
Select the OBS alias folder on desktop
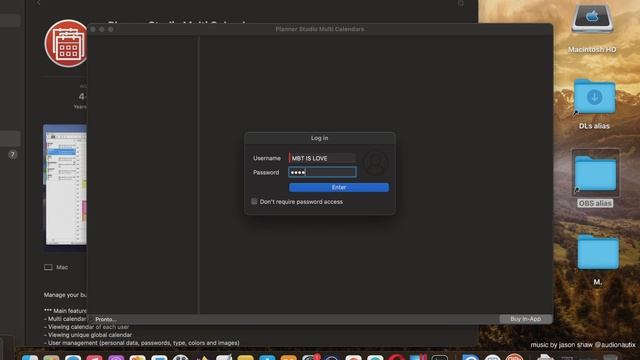pos(596,173)
